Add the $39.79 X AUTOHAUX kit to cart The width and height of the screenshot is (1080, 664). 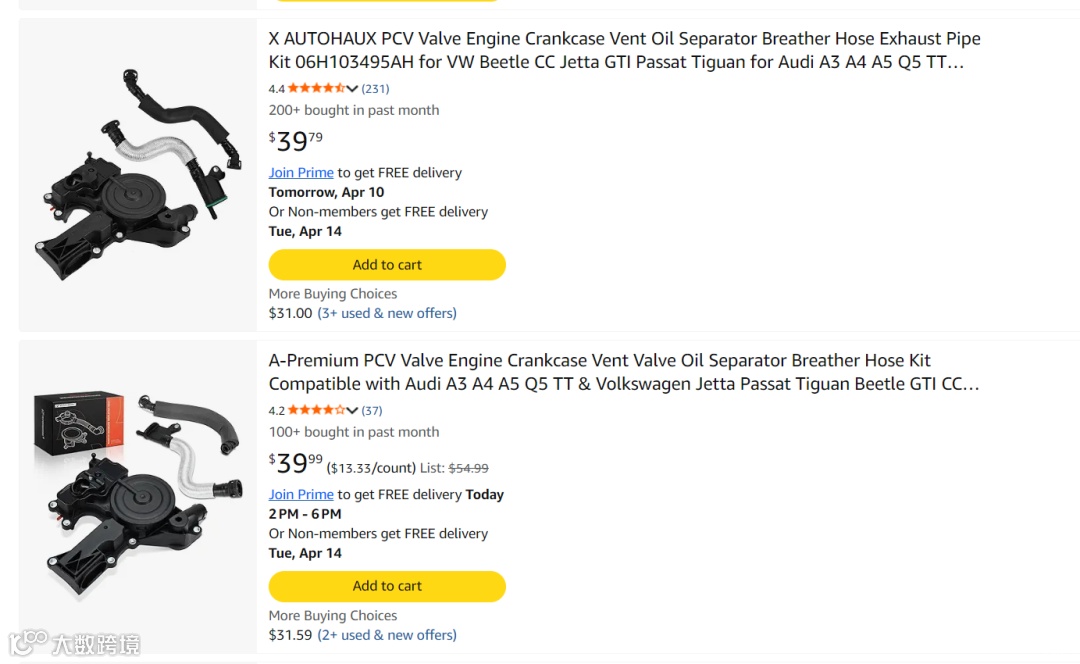pyautogui.click(x=387, y=265)
